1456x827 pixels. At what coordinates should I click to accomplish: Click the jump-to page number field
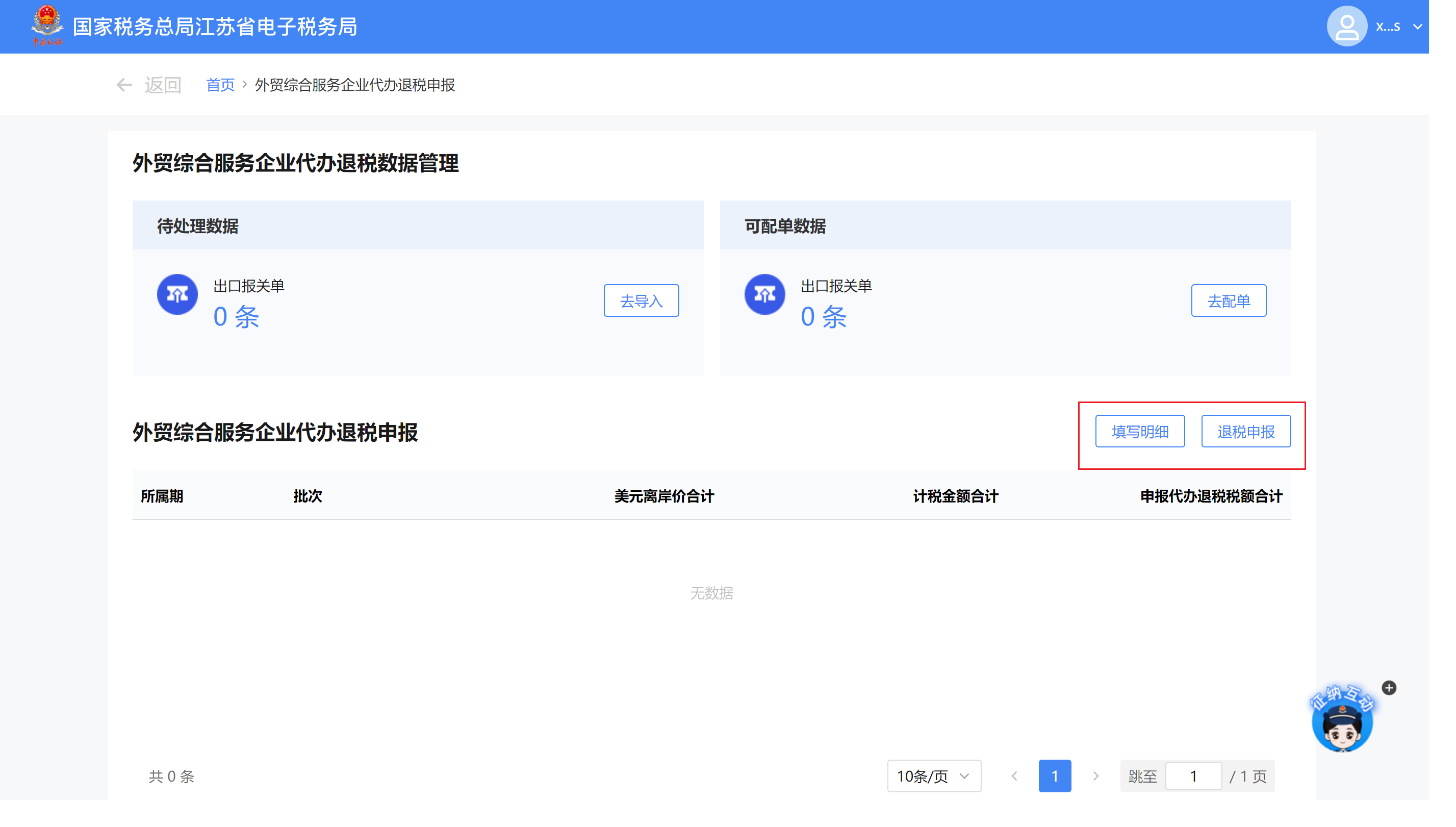(1193, 776)
